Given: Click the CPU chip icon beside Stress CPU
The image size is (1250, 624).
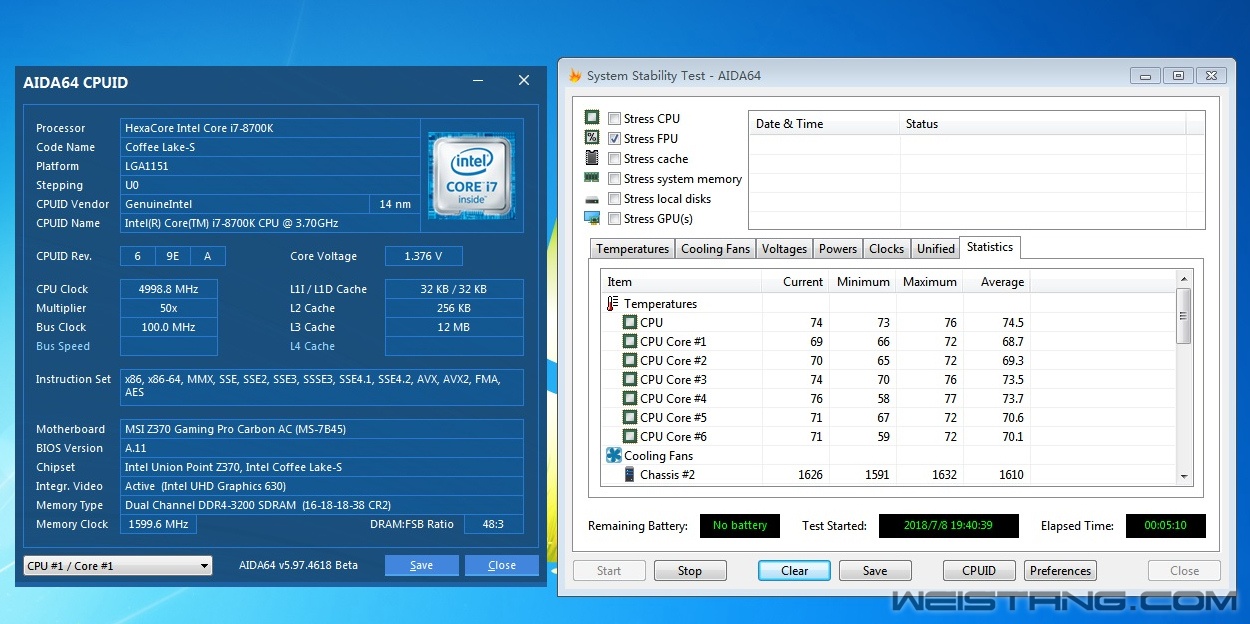Looking at the screenshot, I should click(x=592, y=118).
